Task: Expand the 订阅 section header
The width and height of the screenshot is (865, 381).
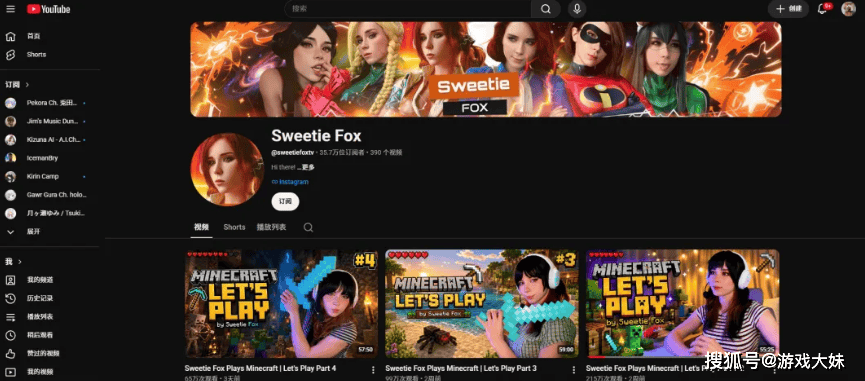Action: [x=17, y=85]
